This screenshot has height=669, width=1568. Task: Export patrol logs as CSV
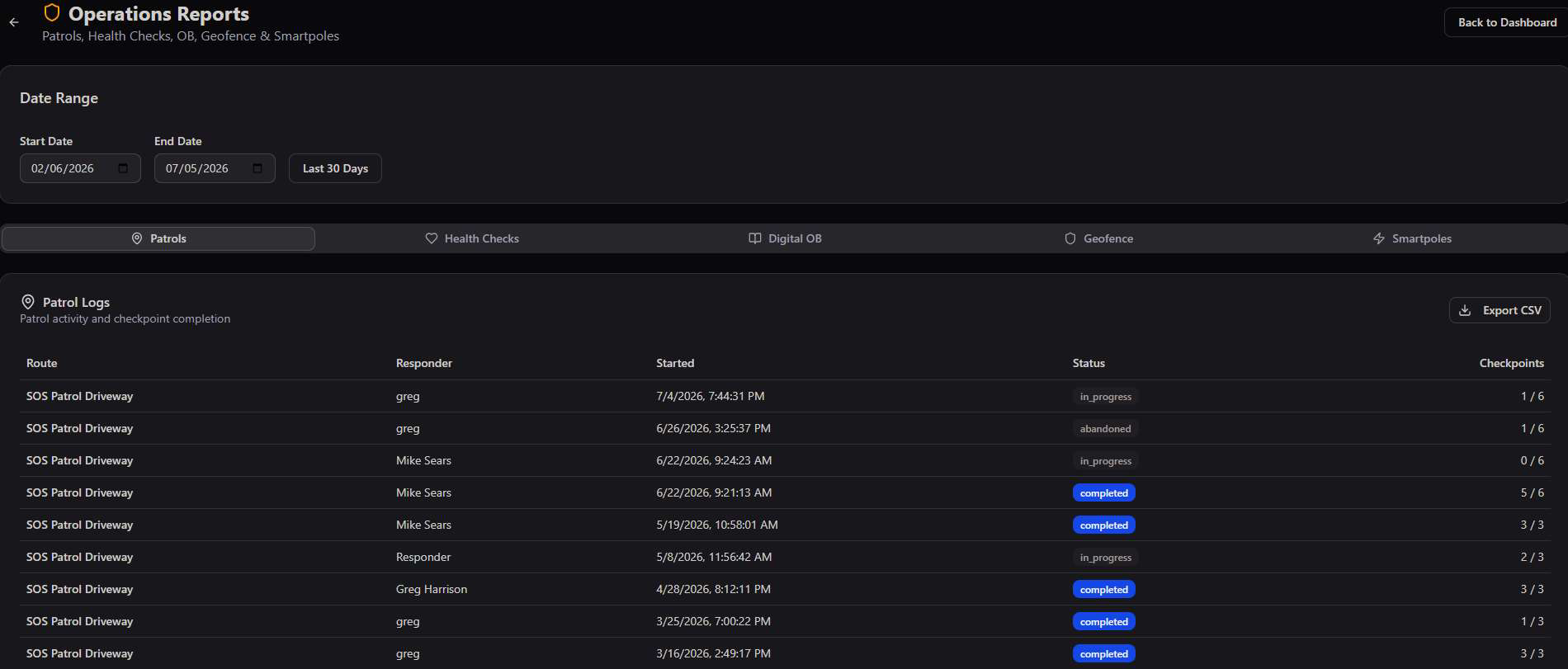tap(1500, 310)
